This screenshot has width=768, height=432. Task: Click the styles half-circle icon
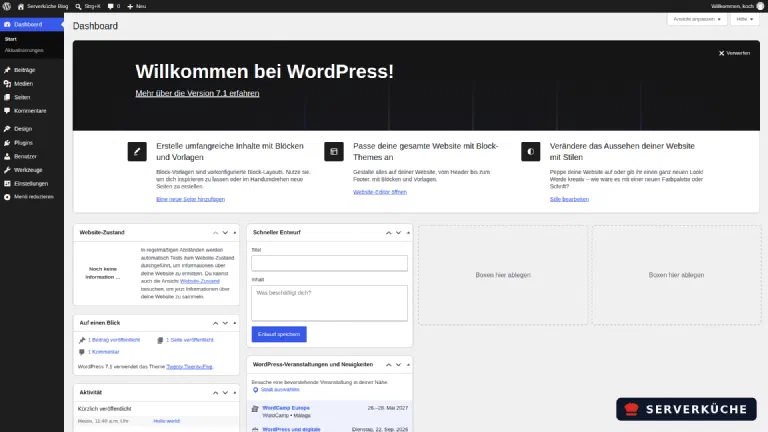tap(530, 151)
